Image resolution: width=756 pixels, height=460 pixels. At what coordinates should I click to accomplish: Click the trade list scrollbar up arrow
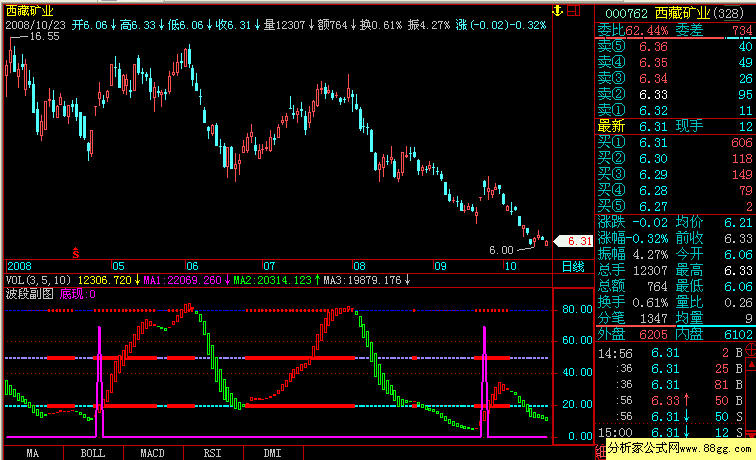pyautogui.click(x=751, y=365)
